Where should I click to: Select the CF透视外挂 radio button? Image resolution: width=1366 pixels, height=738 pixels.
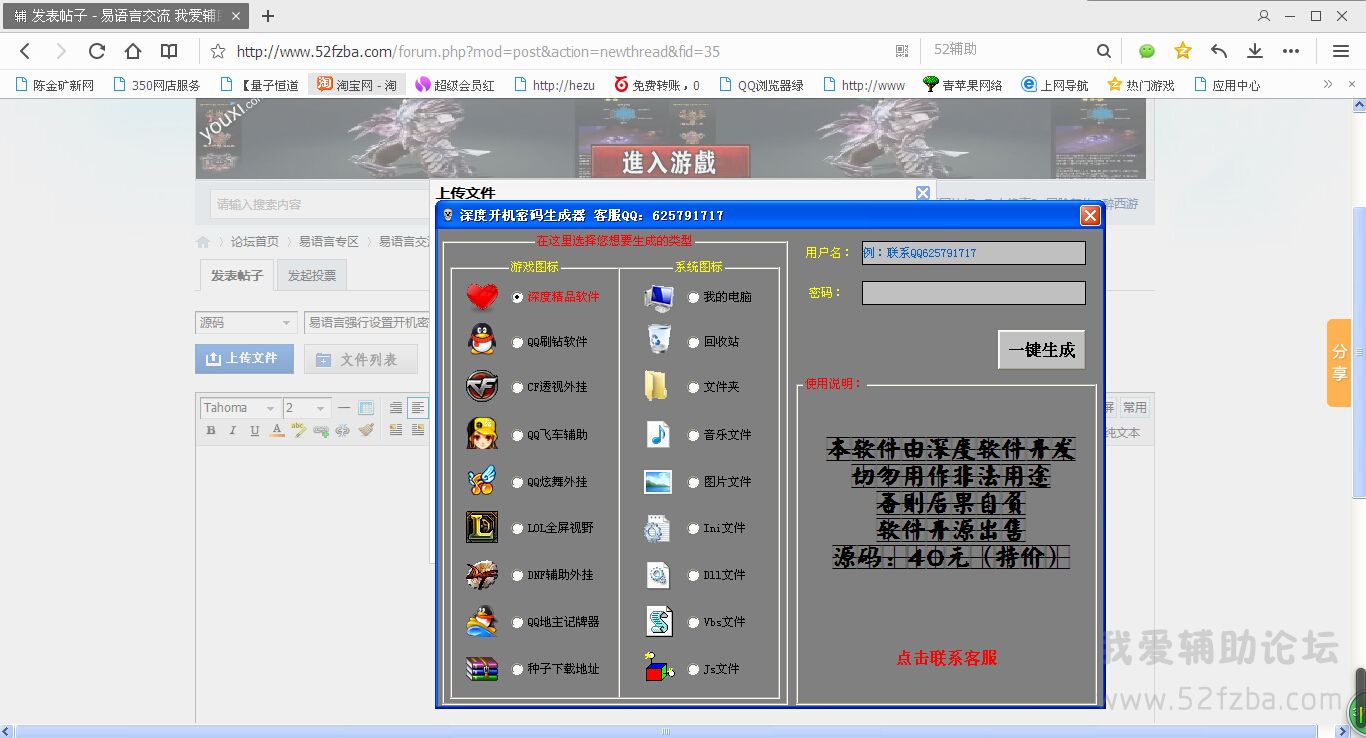click(517, 387)
